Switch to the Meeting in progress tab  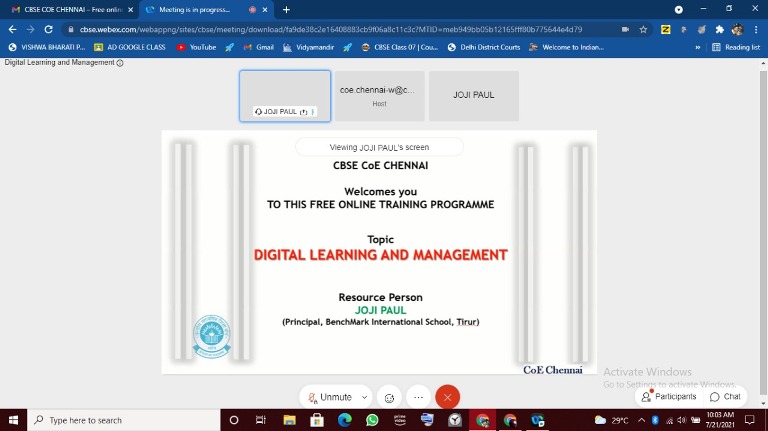point(195,10)
